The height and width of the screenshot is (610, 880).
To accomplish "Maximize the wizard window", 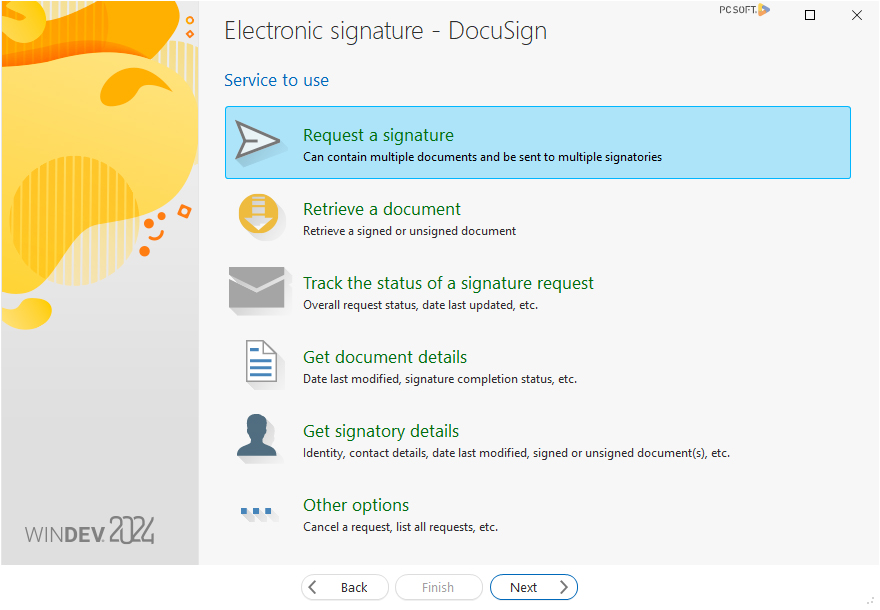I will point(810,15).
